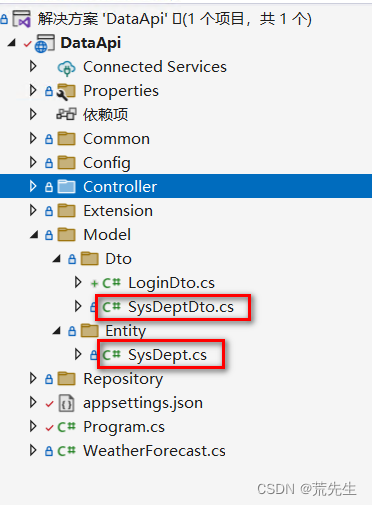This screenshot has height=505, width=372.
Task: Click the Properties wrench folder icon
Action: tap(66, 92)
